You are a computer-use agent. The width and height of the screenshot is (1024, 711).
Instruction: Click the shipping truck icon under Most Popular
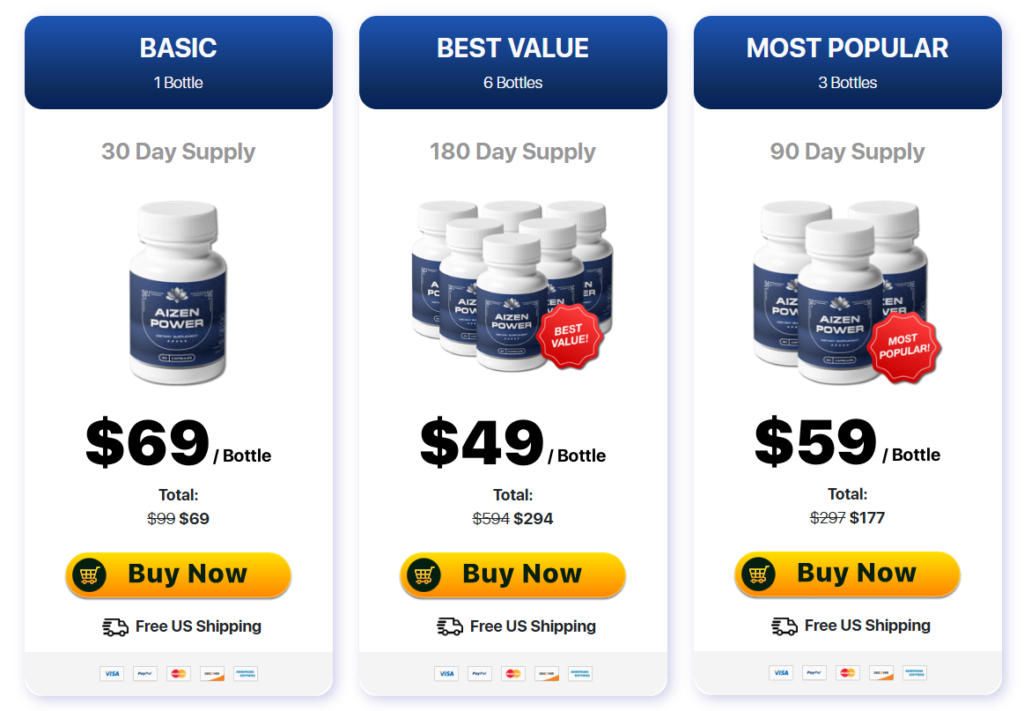tap(784, 626)
